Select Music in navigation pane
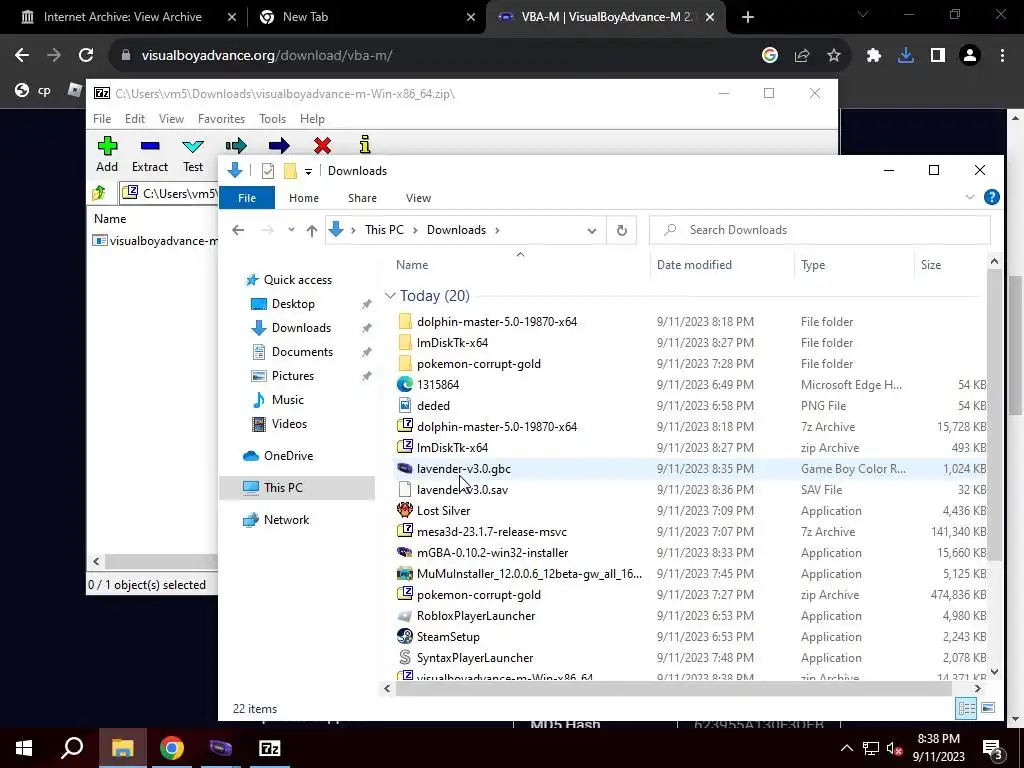Image resolution: width=1024 pixels, height=768 pixels. 287,400
